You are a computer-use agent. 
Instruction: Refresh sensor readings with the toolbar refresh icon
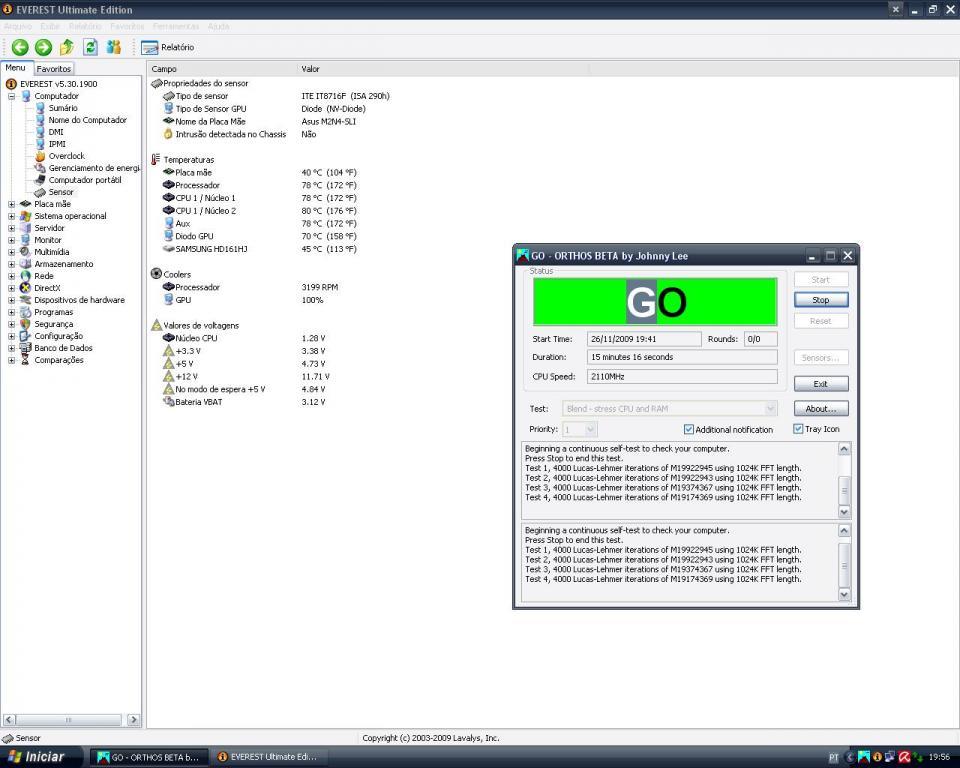point(91,47)
